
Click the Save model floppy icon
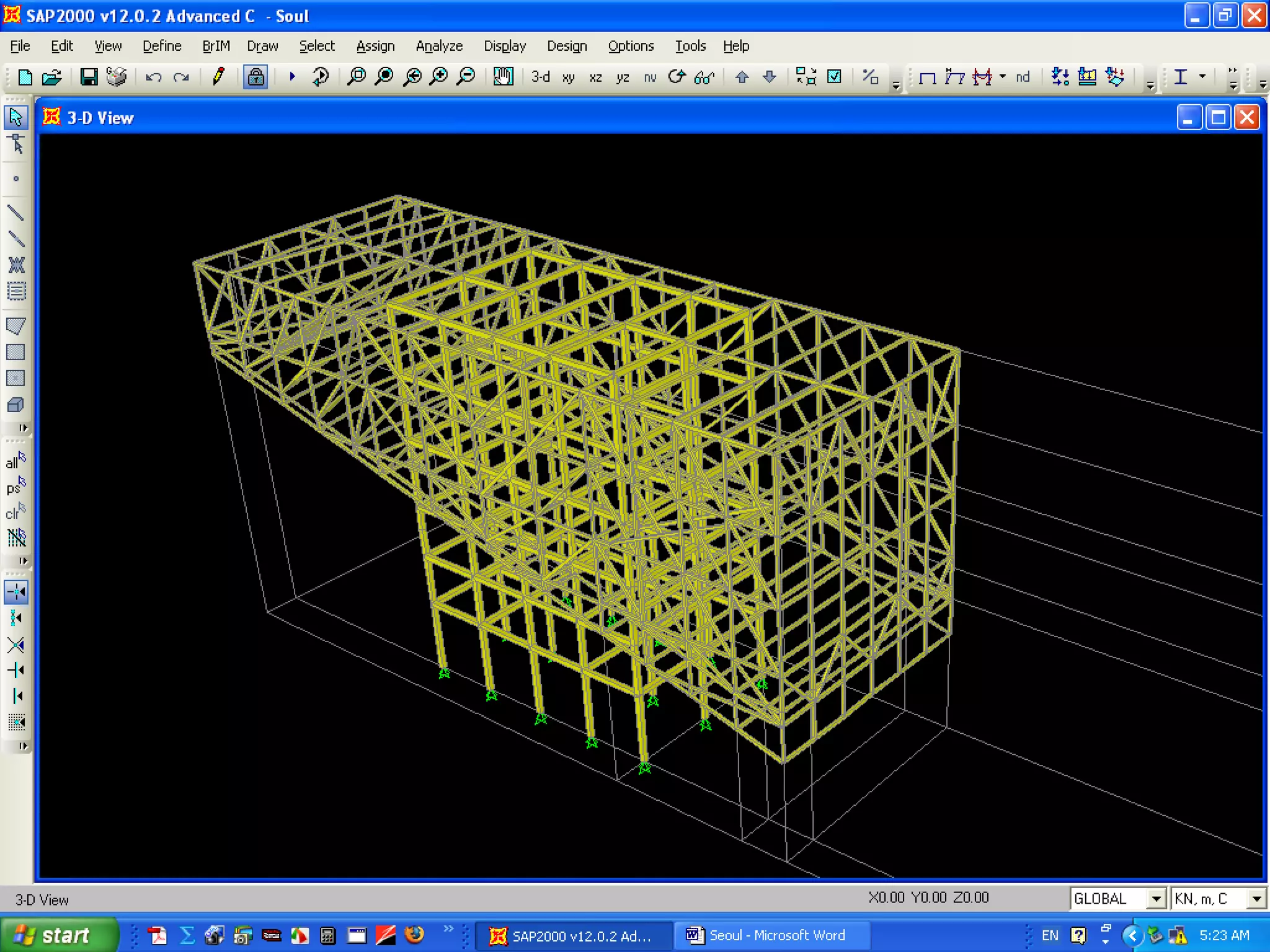coord(89,77)
